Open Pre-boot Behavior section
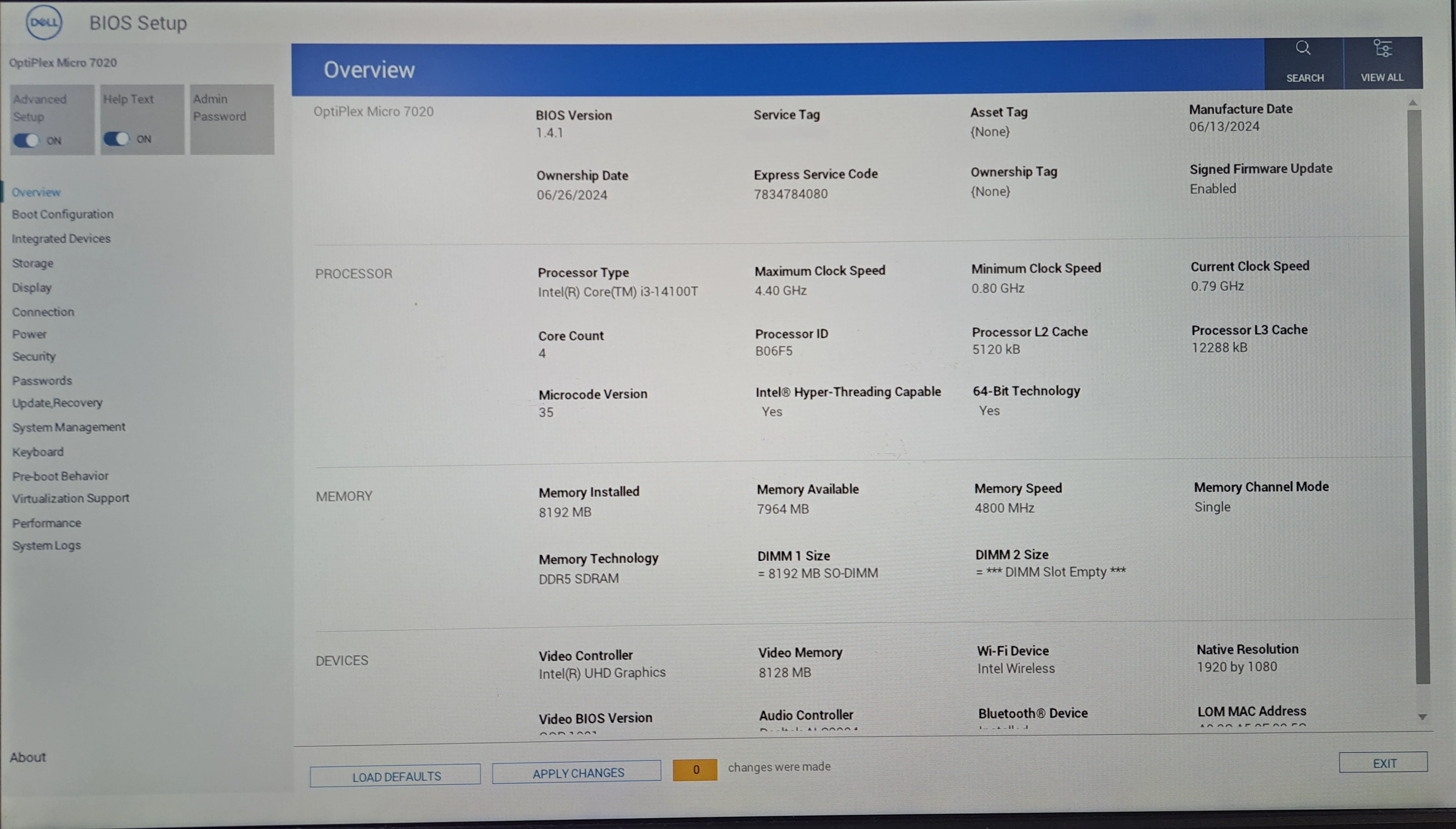 pos(60,476)
